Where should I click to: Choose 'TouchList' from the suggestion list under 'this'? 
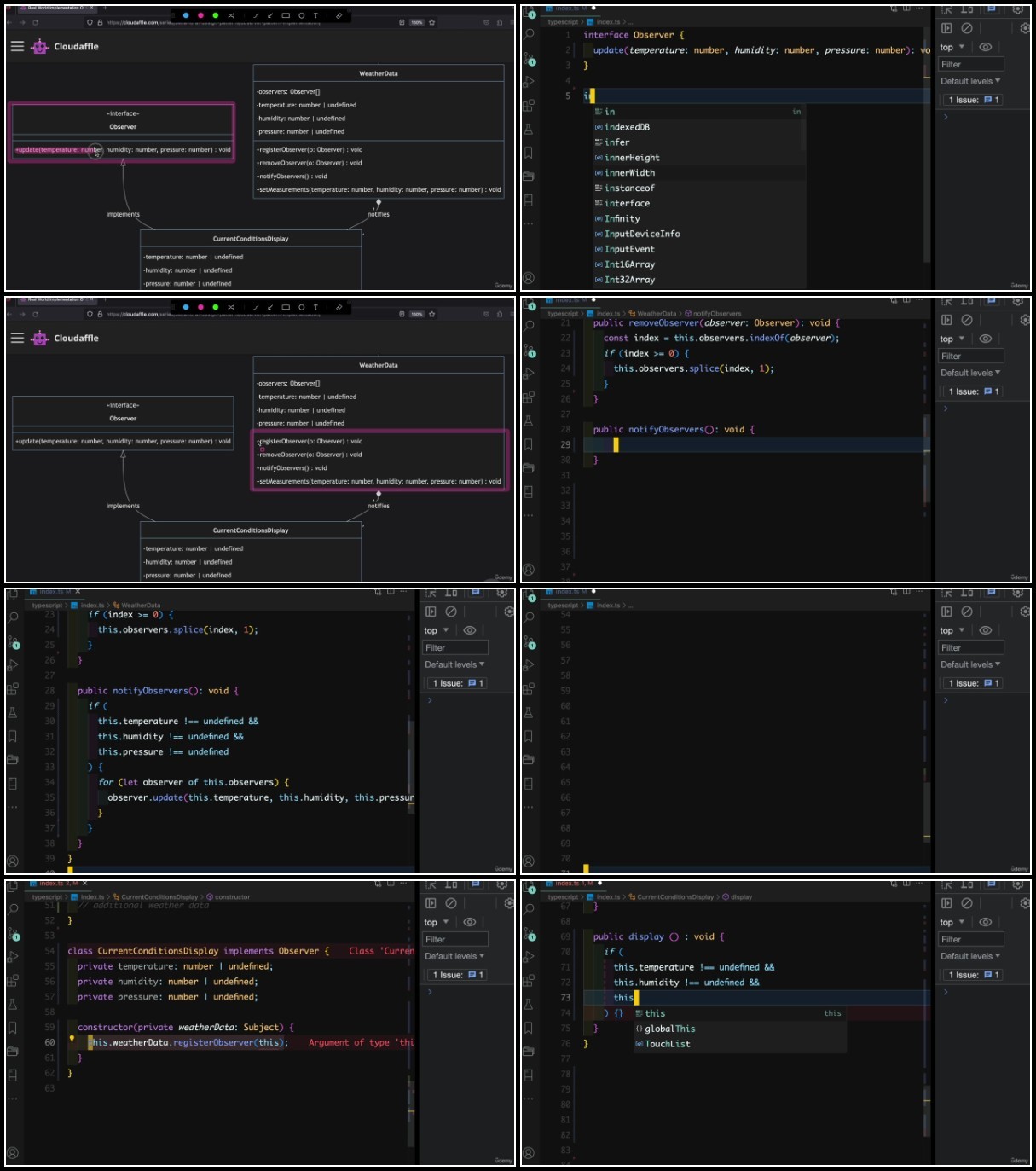click(x=740, y=1044)
